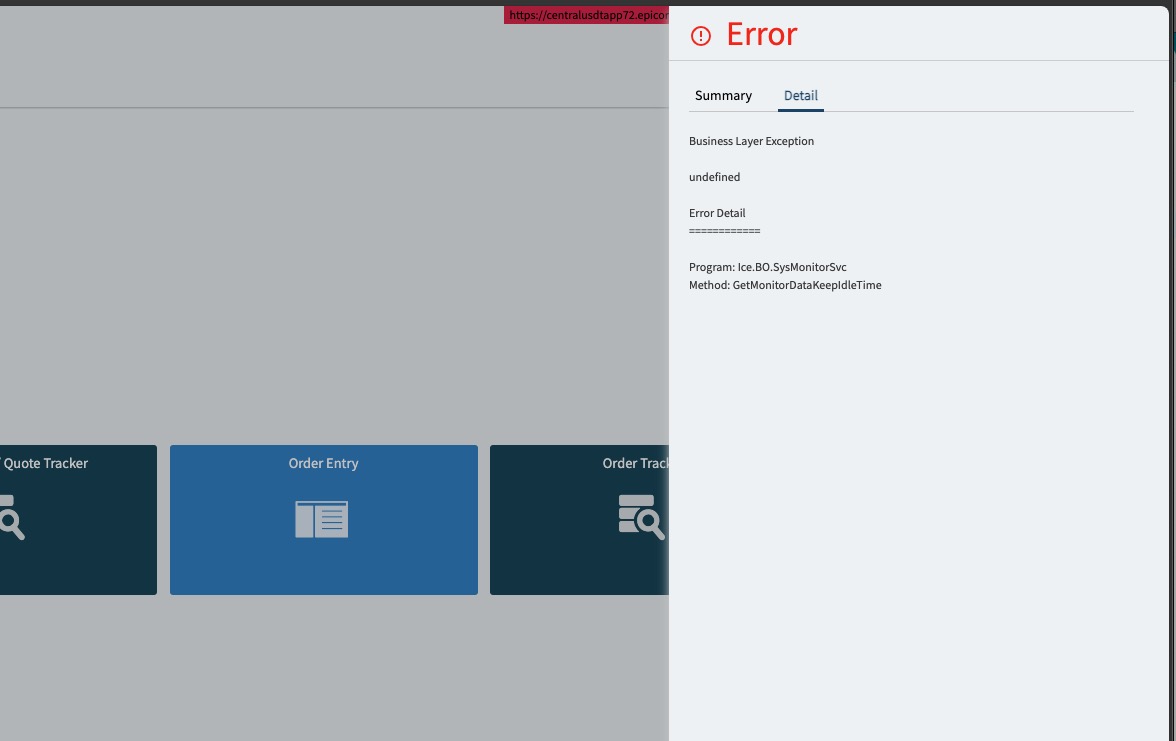This screenshot has height=741, width=1176.
Task: Select the Detail tab
Action: coord(800,96)
